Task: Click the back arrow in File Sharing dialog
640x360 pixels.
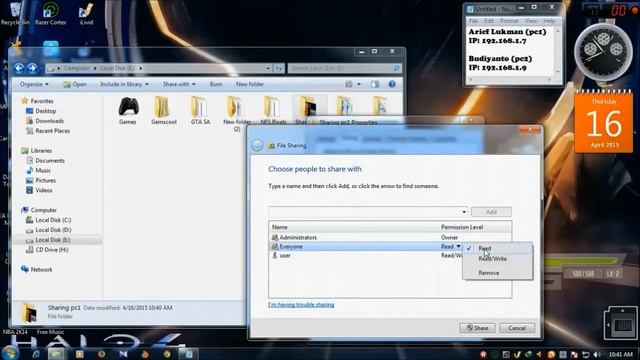Action: [257, 145]
